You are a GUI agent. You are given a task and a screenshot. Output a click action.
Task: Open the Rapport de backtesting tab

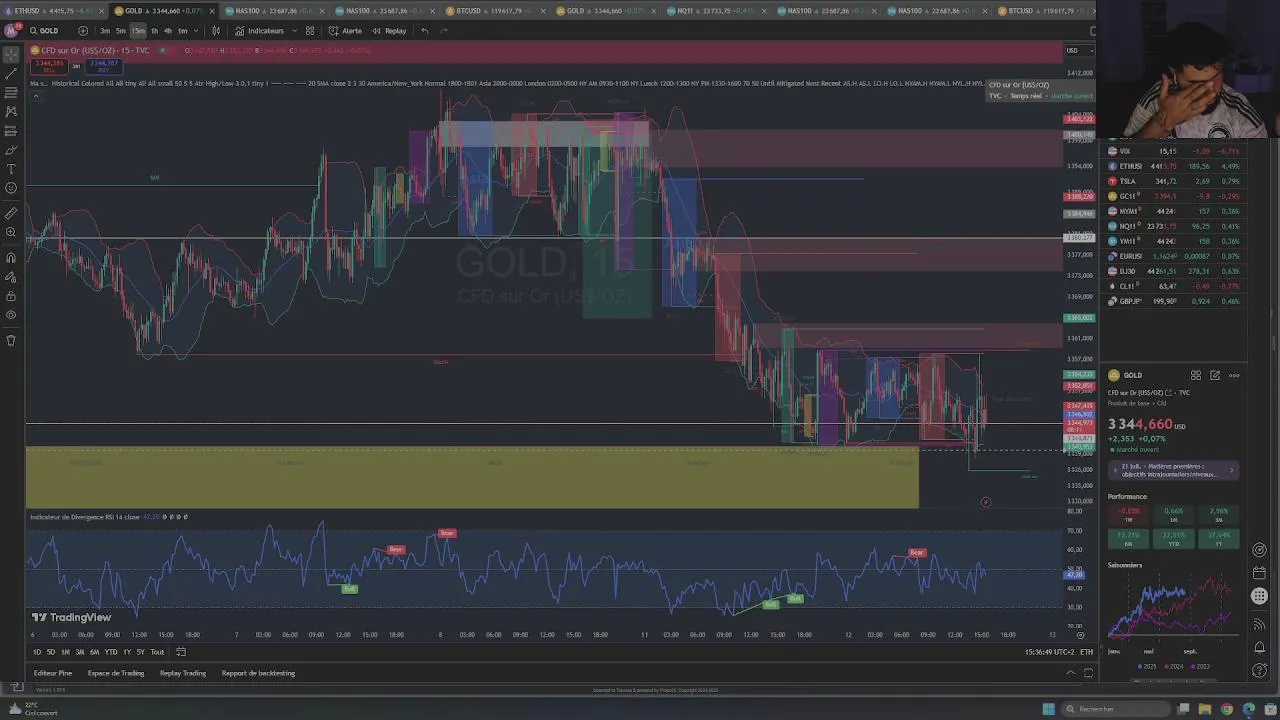point(258,673)
